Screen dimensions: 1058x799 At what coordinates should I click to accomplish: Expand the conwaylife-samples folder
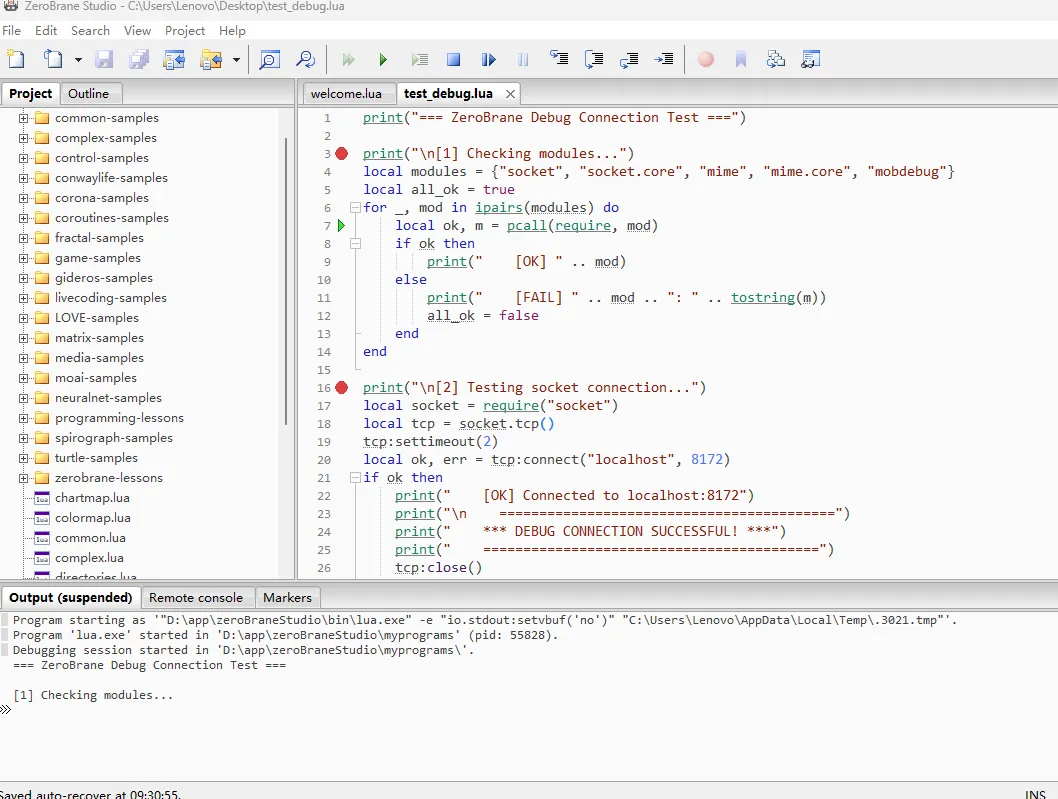pyautogui.click(x=24, y=178)
